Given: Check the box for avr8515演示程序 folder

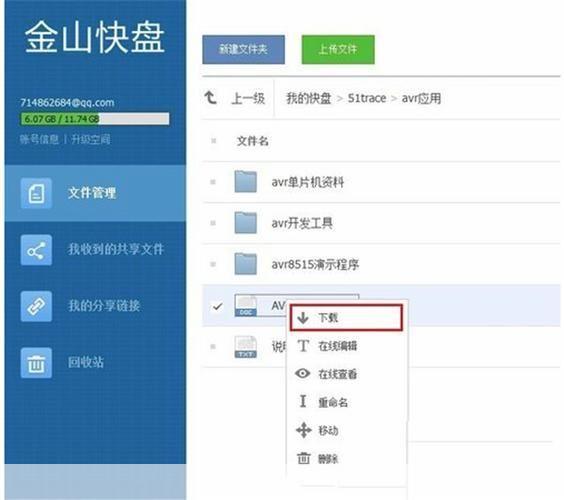Looking at the screenshot, I should tap(213, 264).
